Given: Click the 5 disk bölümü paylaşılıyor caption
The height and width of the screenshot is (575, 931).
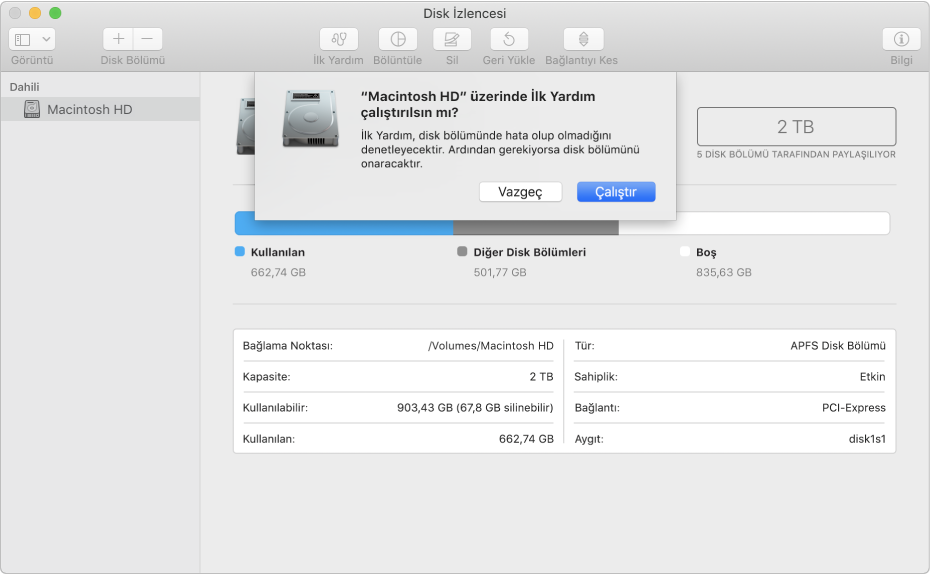Looking at the screenshot, I should [x=796, y=154].
